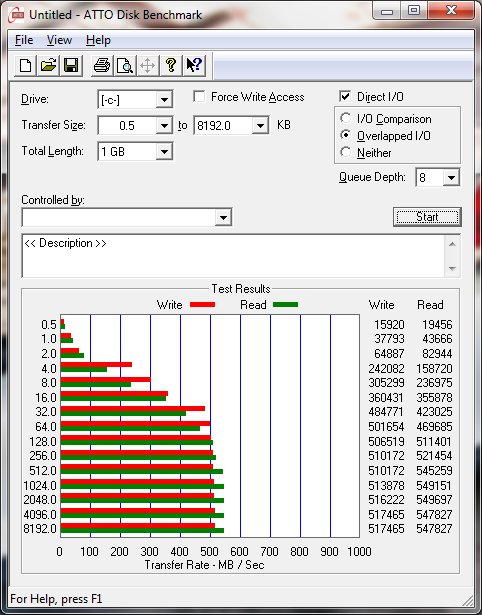
Task: Click the write value 484771
Action: (x=386, y=412)
